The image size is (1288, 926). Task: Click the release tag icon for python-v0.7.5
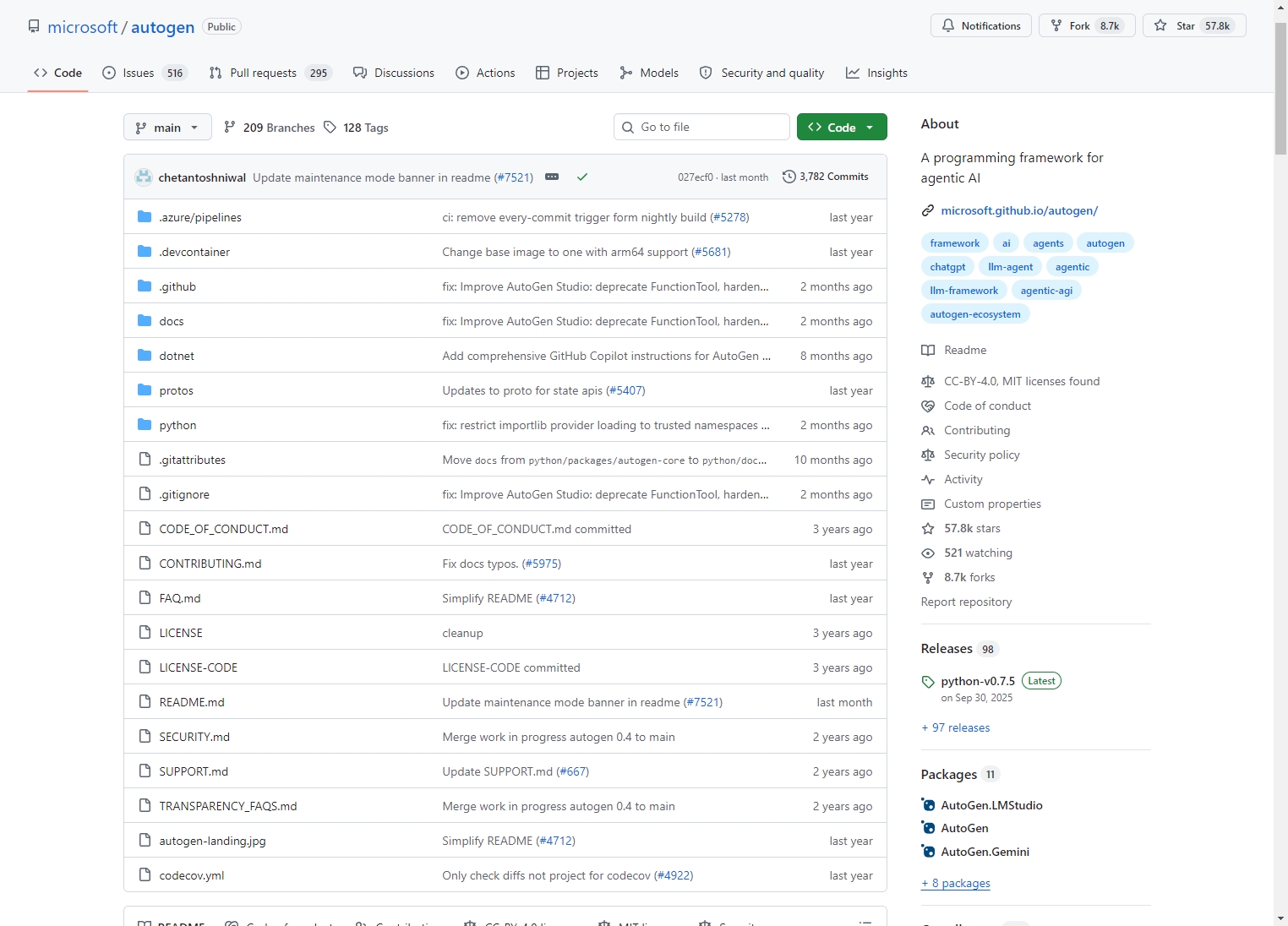[x=928, y=682]
